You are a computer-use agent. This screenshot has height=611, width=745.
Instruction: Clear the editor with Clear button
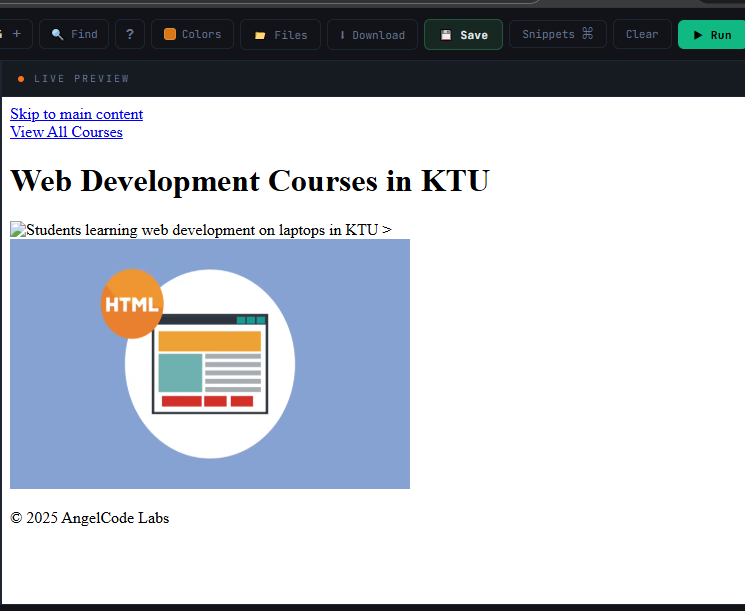642,34
